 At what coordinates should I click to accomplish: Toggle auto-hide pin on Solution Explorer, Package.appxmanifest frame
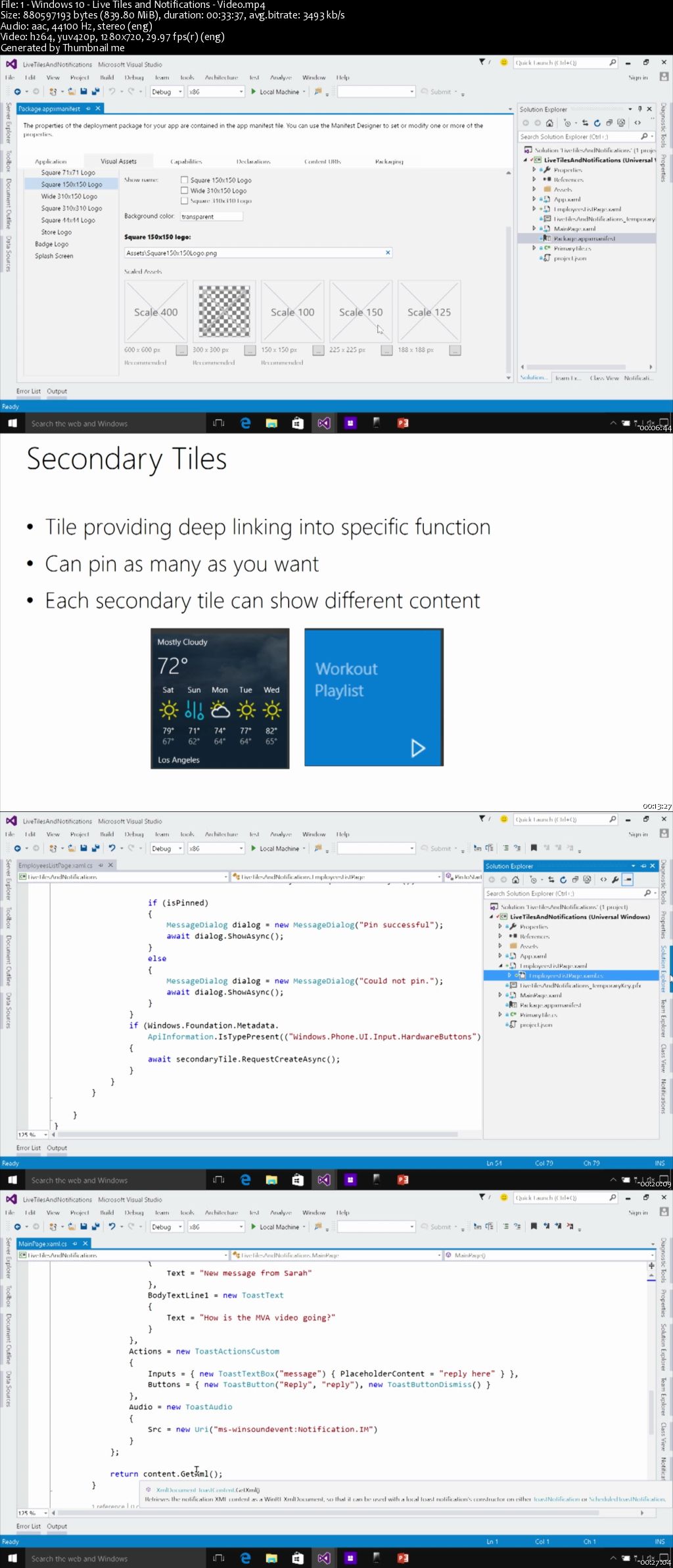[x=639, y=109]
